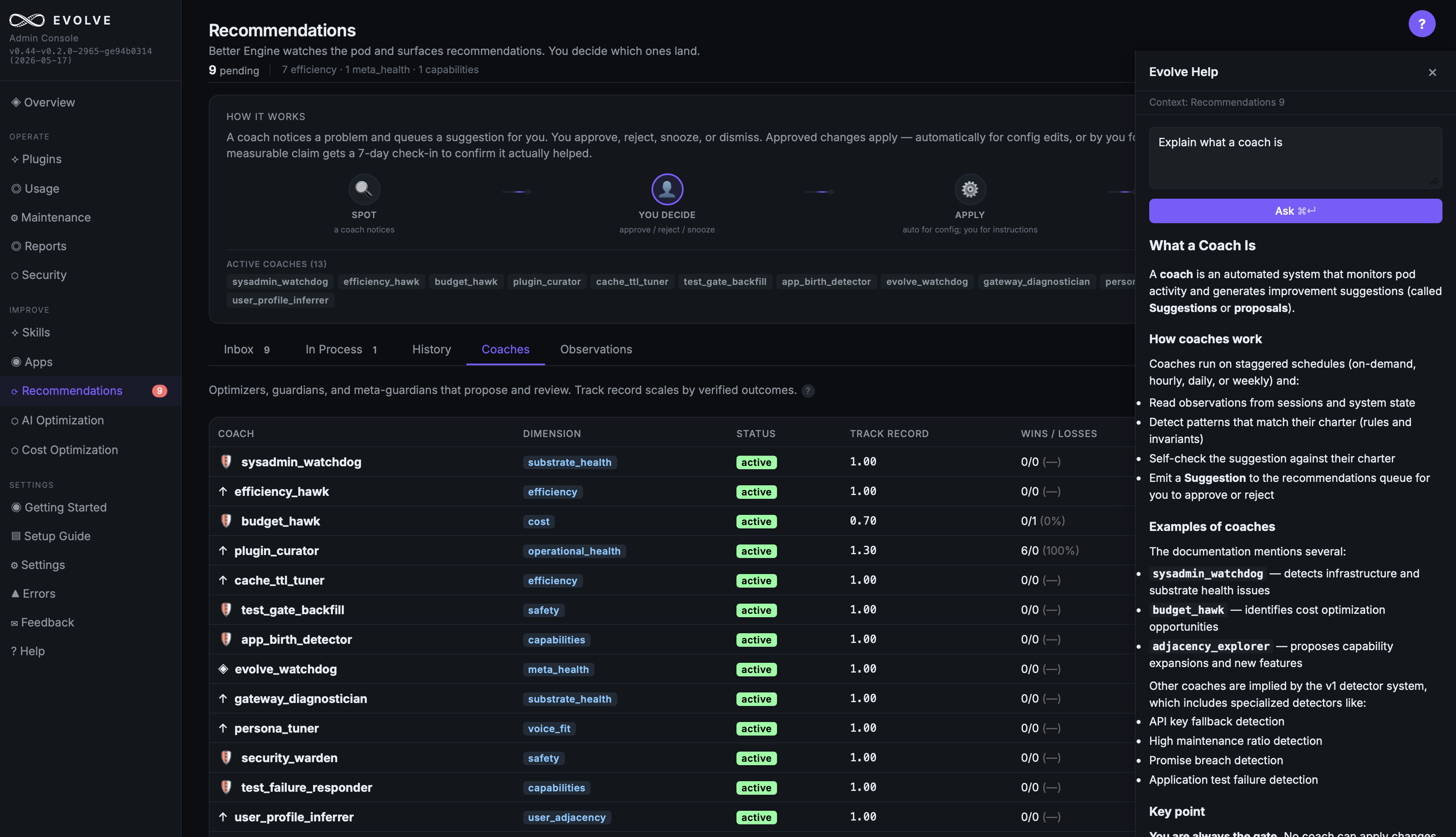Viewport: 1456px width, 837px height.
Task: Open Getting Started
Action: 90,507
